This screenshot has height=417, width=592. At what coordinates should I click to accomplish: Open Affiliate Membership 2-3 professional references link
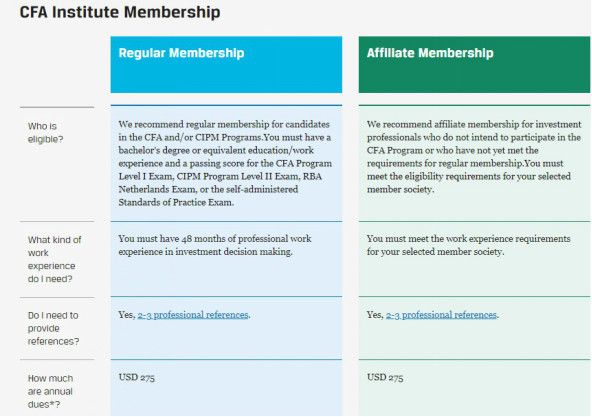click(441, 315)
